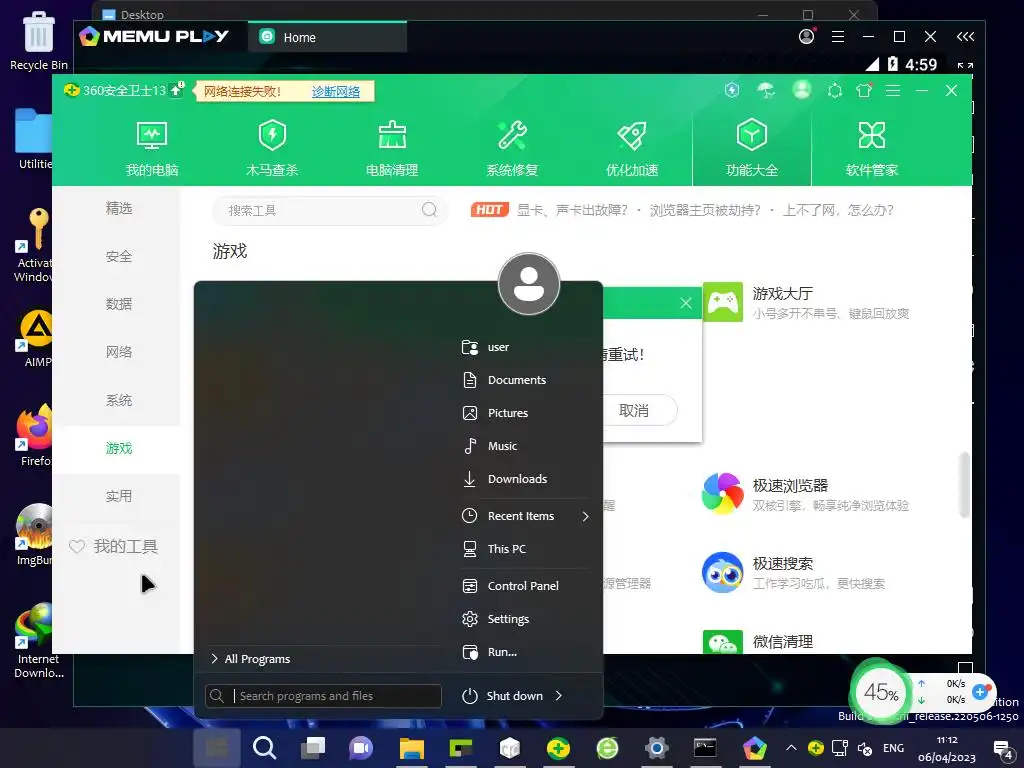Image resolution: width=1024 pixels, height=768 pixels.
Task: Select 网络 category in 360 sidebar
Action: tap(118, 353)
